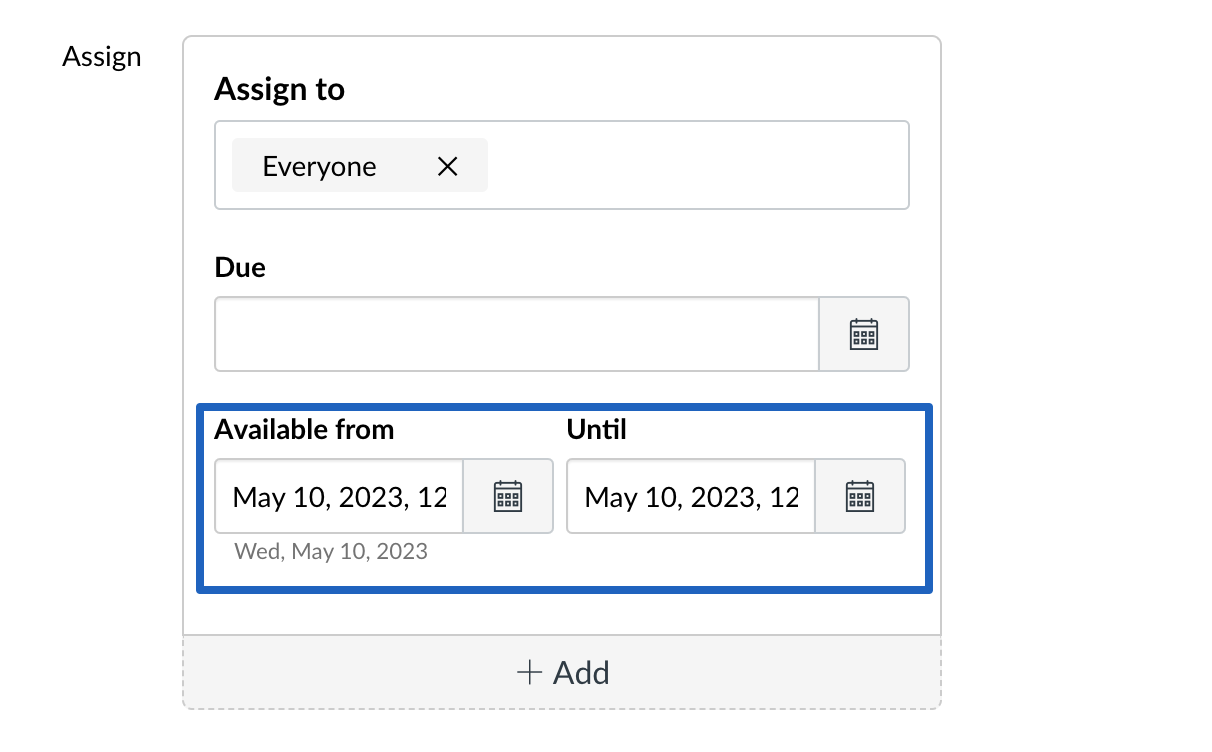The height and width of the screenshot is (752, 1212).
Task: Remove the Everyone assignee tag
Action: coord(447,166)
